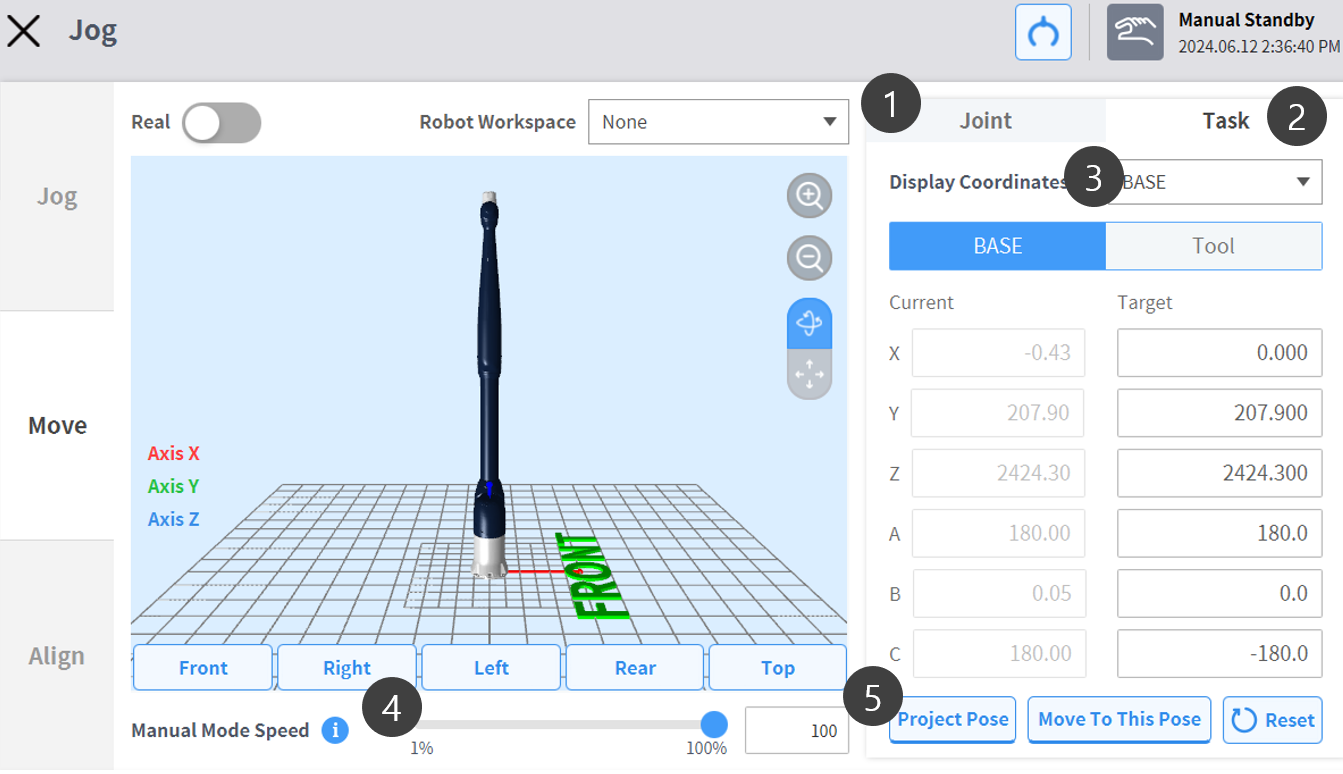The height and width of the screenshot is (774, 1343).
Task: Open the Align side tab
Action: pyautogui.click(x=57, y=656)
